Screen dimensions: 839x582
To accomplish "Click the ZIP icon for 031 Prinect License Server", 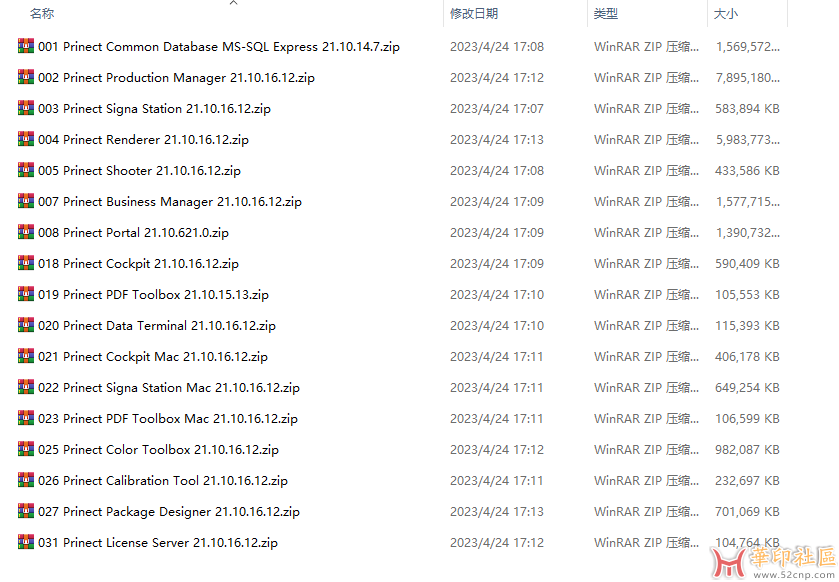I will click(26, 542).
